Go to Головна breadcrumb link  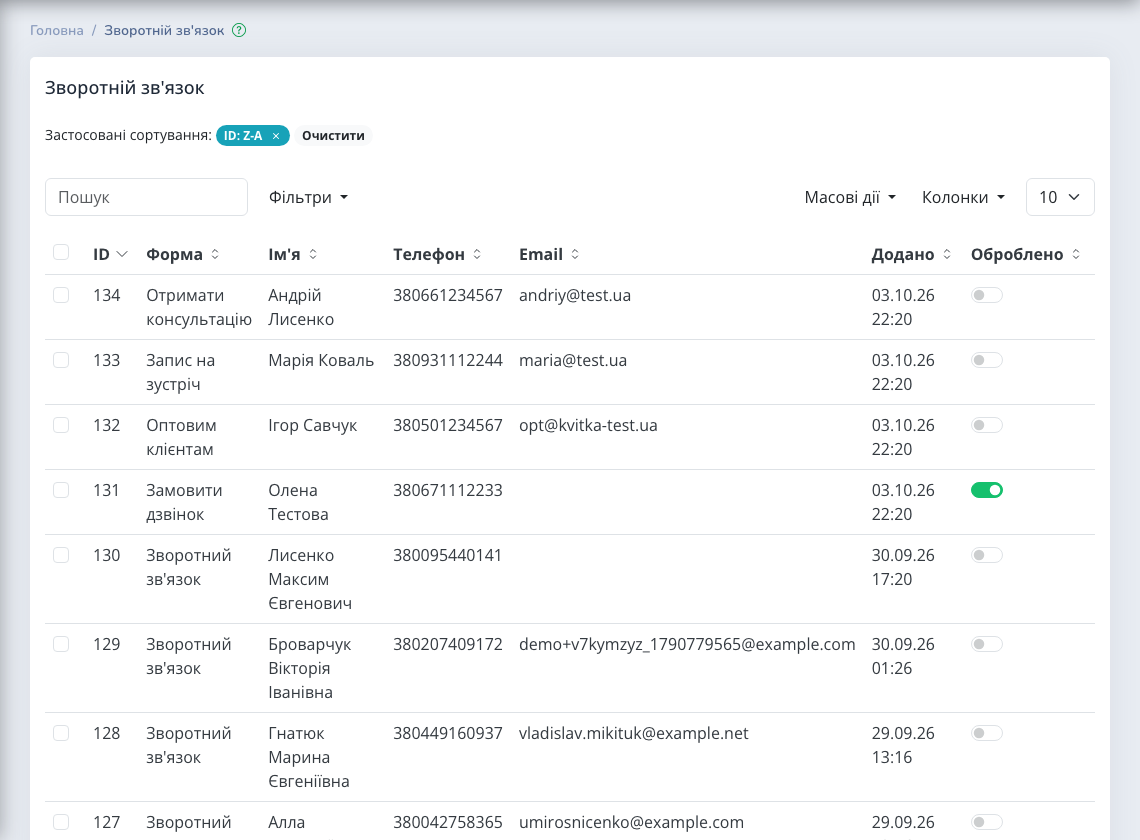(x=57, y=31)
